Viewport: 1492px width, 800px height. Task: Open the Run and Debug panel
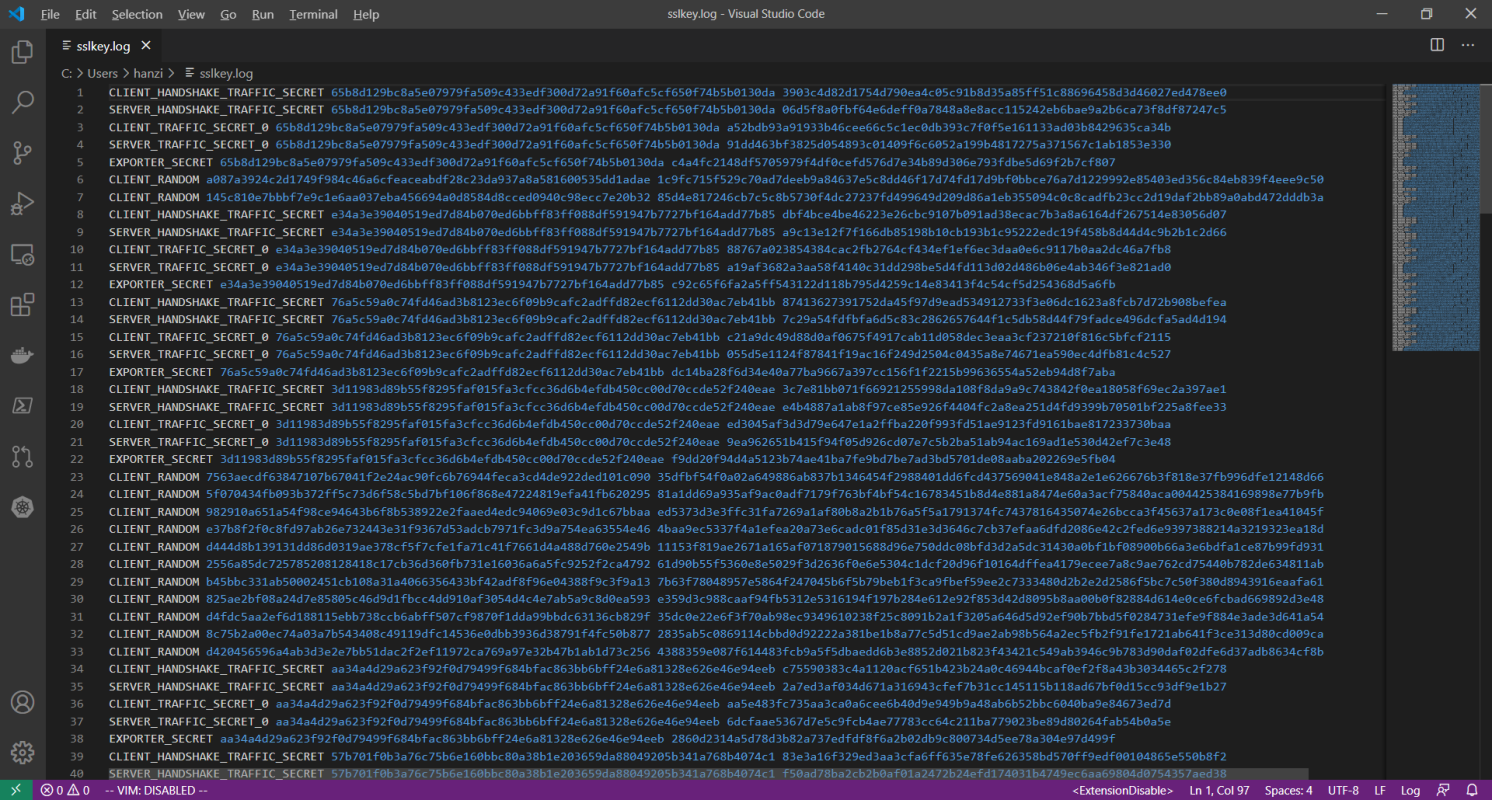pos(22,203)
